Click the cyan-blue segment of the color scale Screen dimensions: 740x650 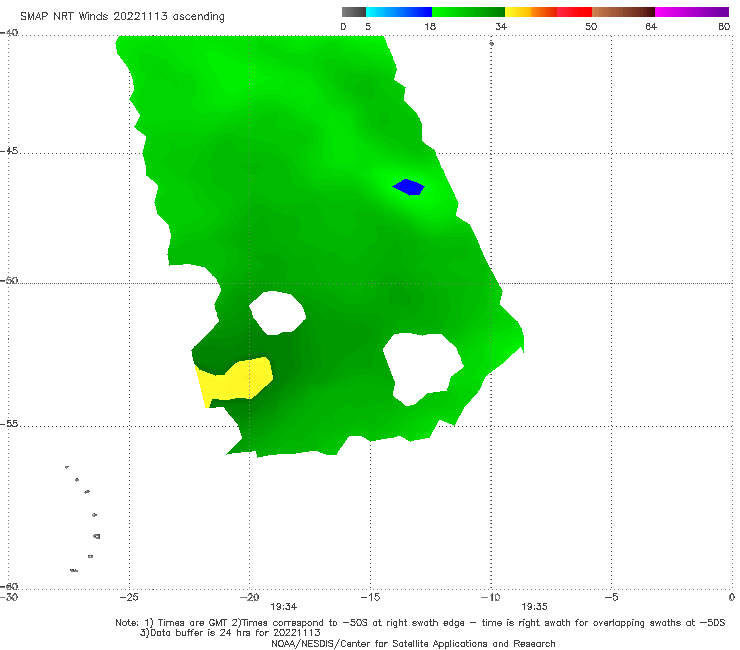pos(399,12)
